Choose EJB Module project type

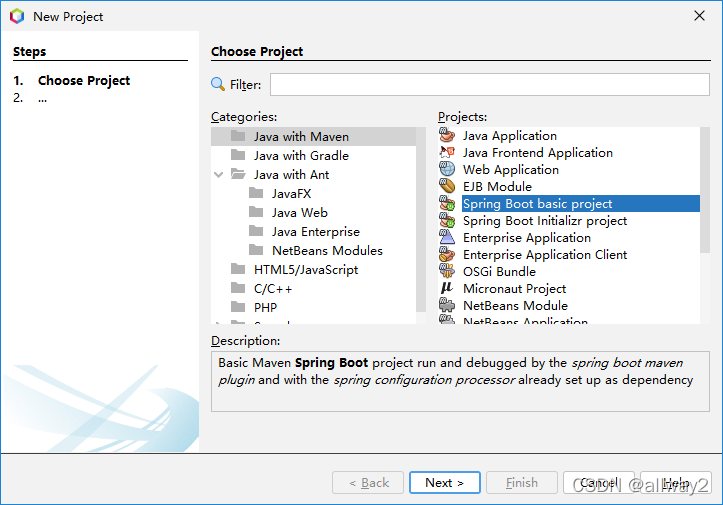pyautogui.click(x=498, y=187)
